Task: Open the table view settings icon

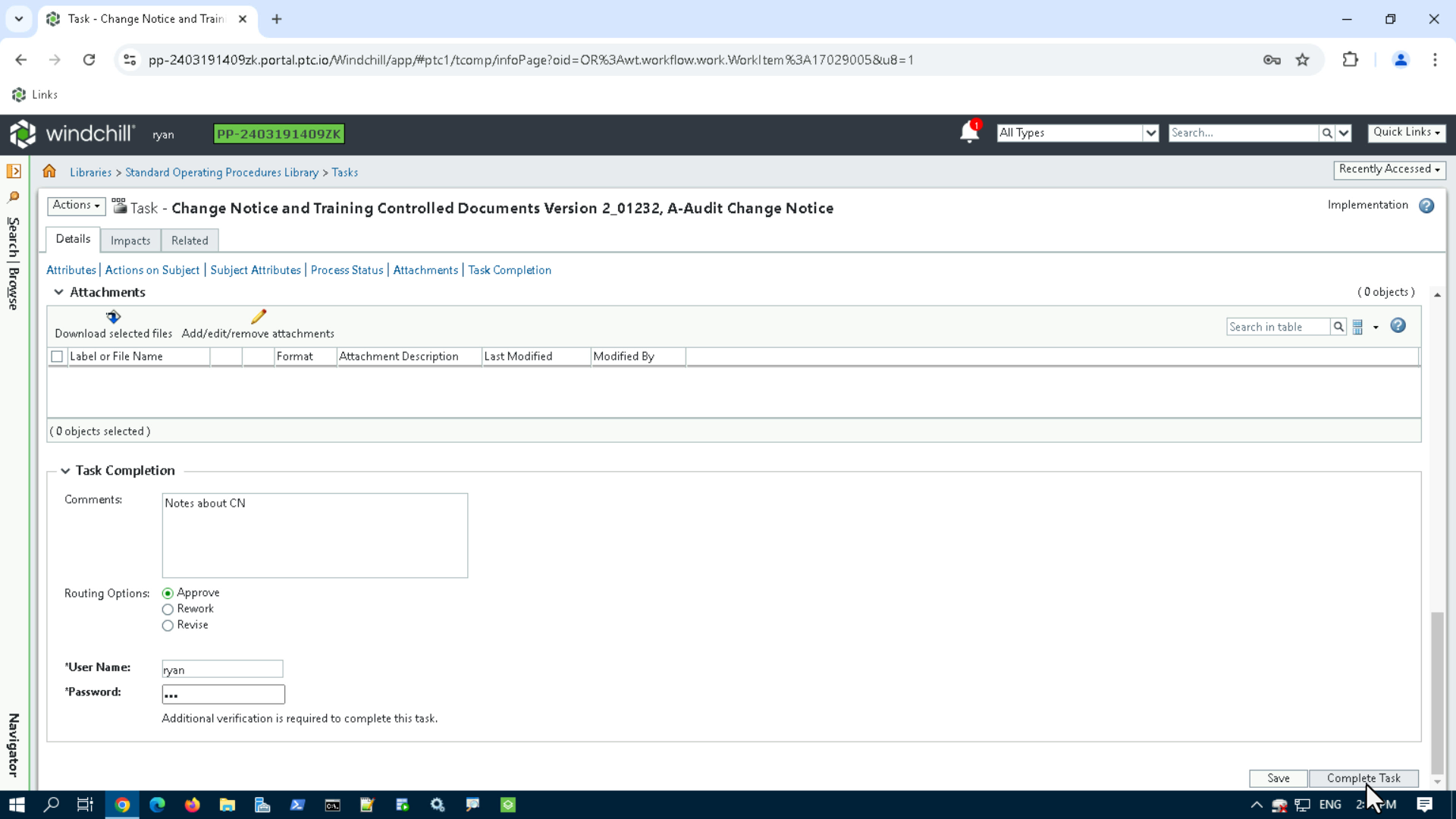Action: (x=1358, y=327)
